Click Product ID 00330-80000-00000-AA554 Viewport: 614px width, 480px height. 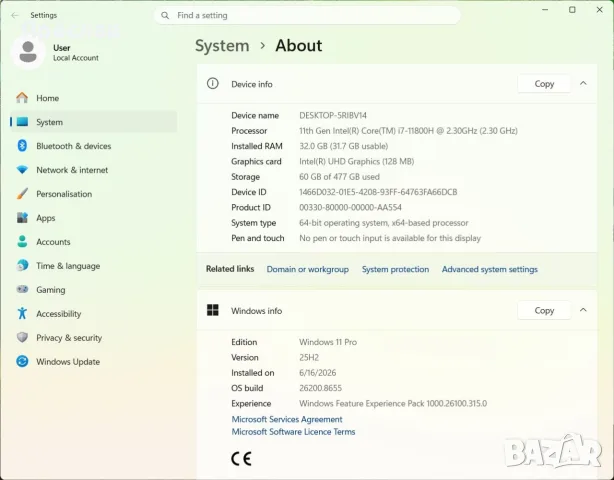350,208
